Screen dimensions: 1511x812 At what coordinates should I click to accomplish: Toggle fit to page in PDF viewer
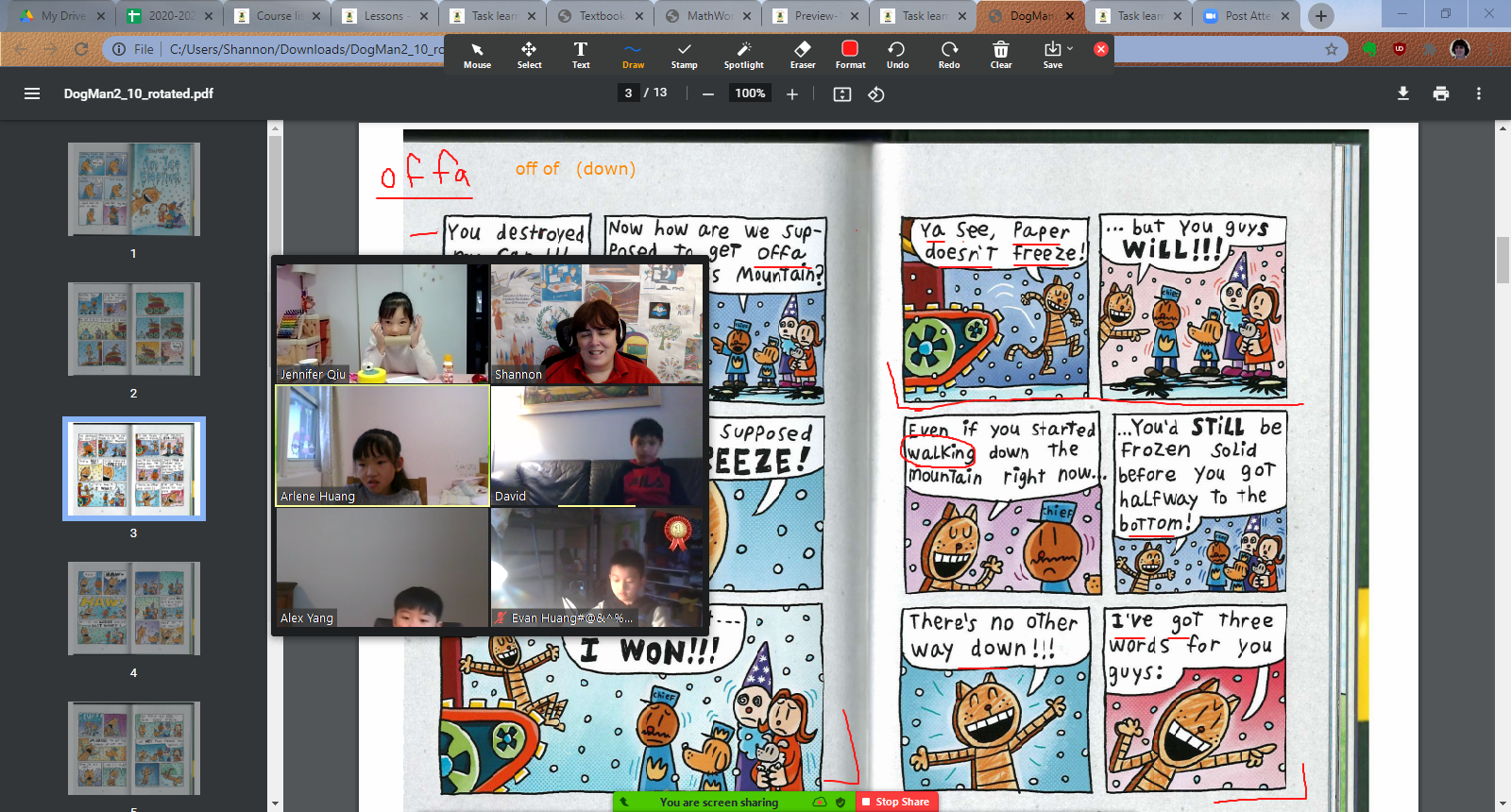tap(842, 93)
